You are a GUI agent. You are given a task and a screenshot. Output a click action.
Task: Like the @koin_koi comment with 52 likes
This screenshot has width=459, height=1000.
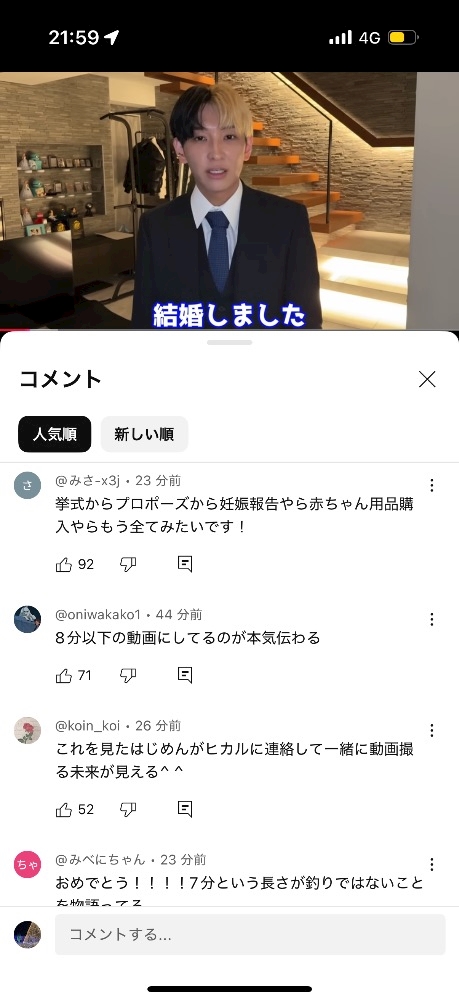64,810
